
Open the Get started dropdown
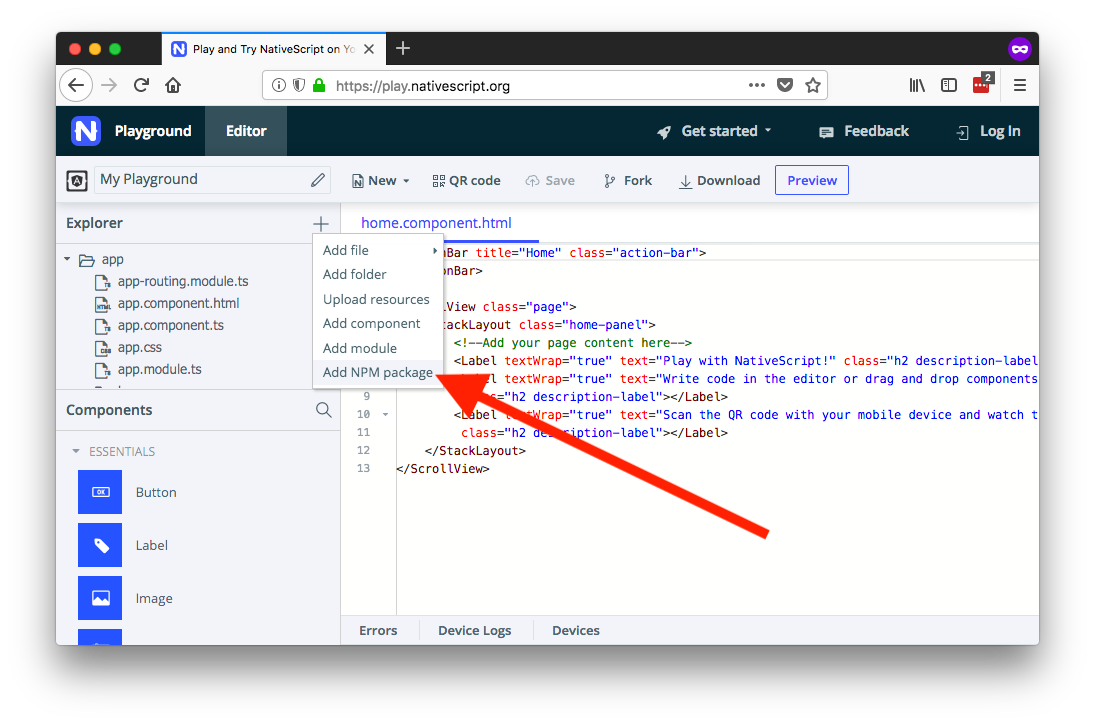(x=714, y=131)
